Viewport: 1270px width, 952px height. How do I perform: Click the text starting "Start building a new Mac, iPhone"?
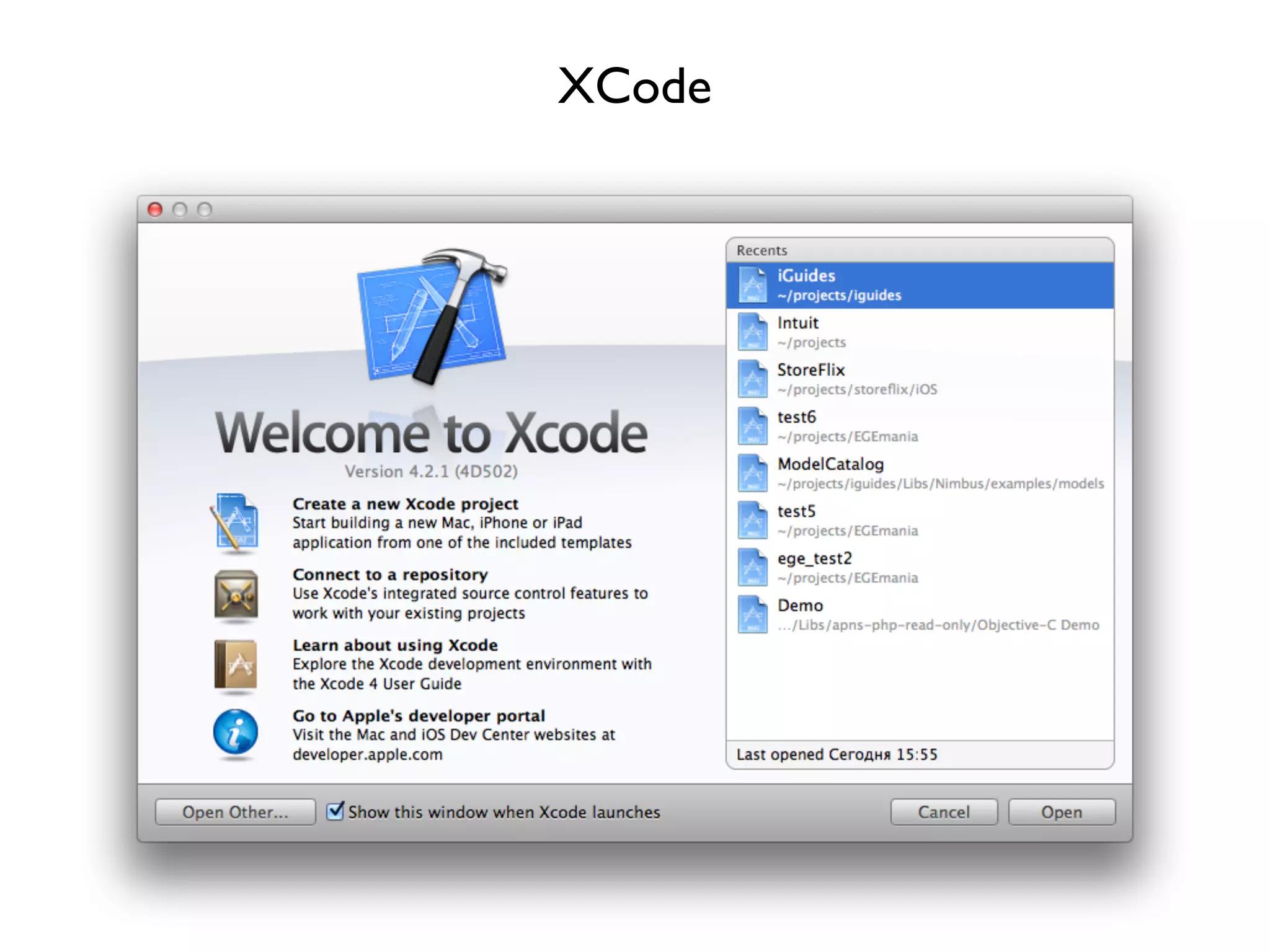pyautogui.click(x=462, y=532)
